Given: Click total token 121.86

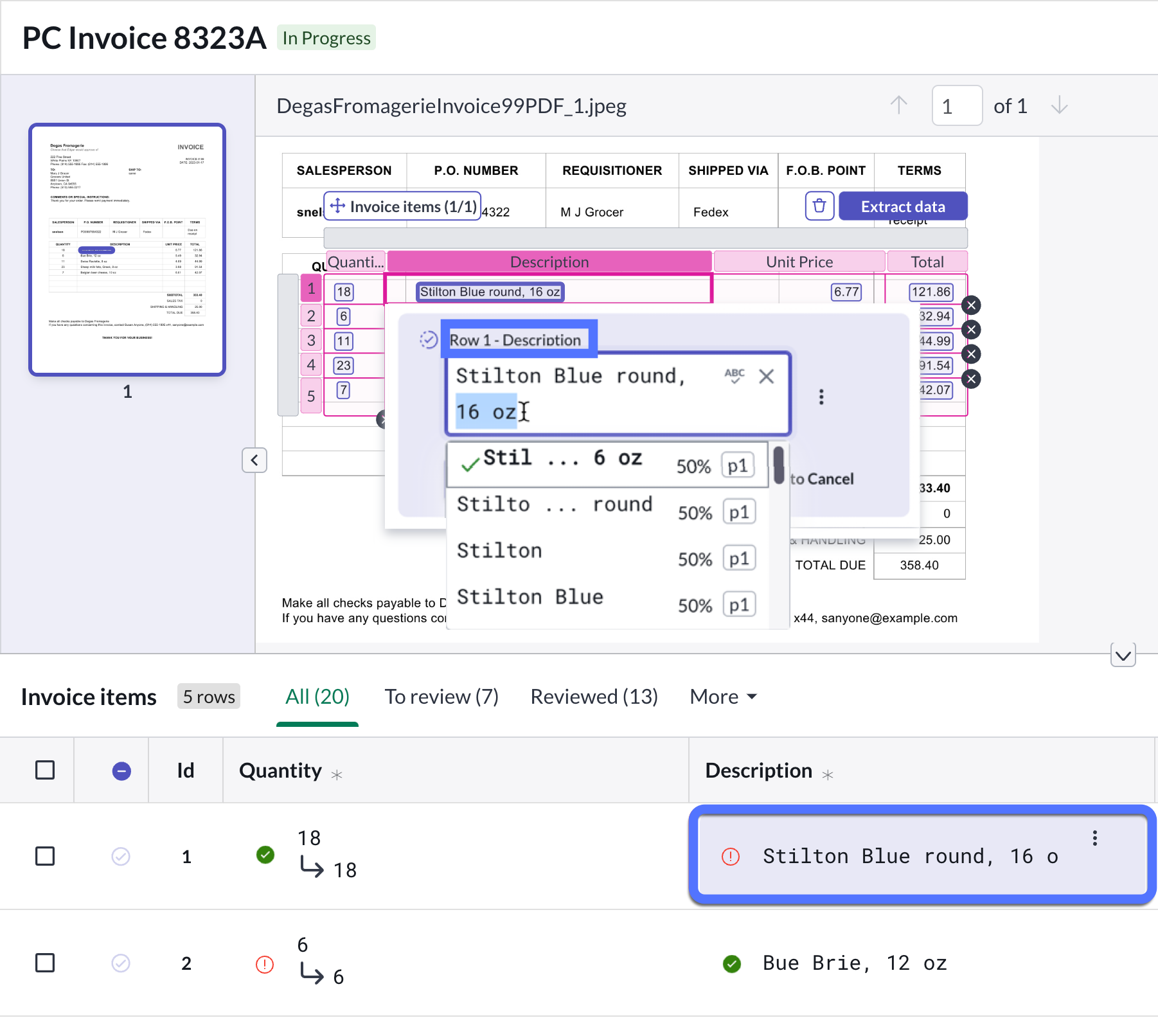Looking at the screenshot, I should click(x=931, y=292).
